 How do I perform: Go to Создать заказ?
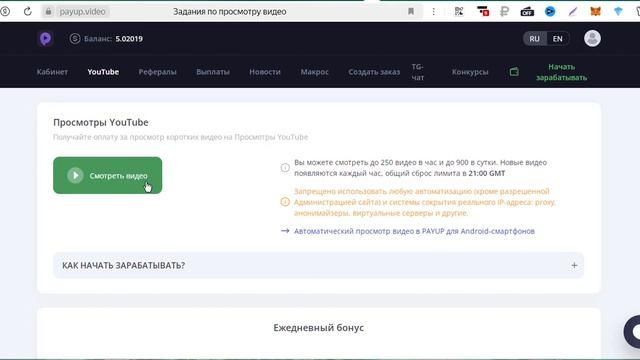click(374, 72)
